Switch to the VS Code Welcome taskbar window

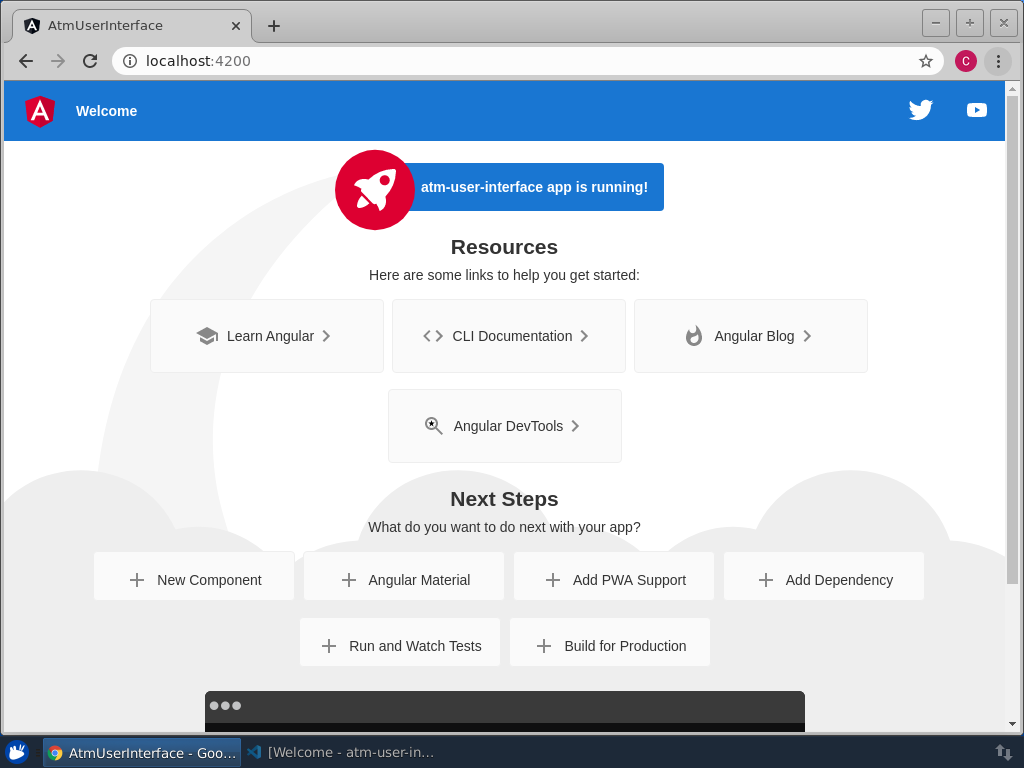(341, 752)
